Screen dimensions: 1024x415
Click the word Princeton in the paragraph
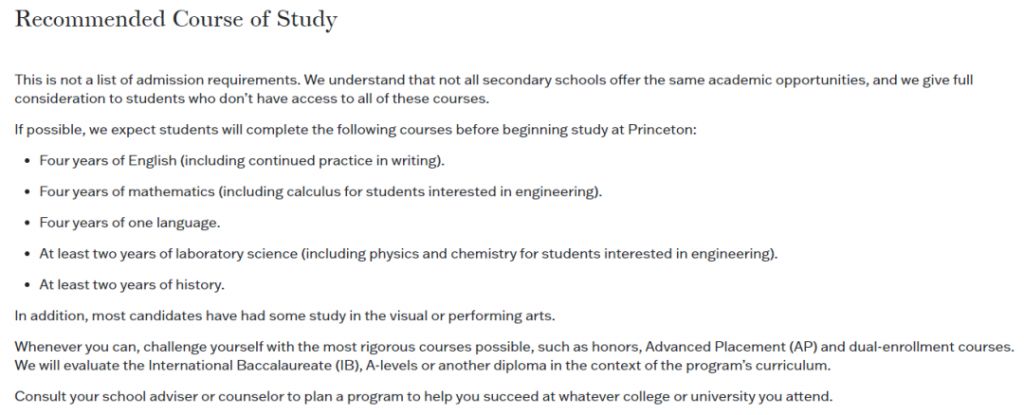point(661,129)
